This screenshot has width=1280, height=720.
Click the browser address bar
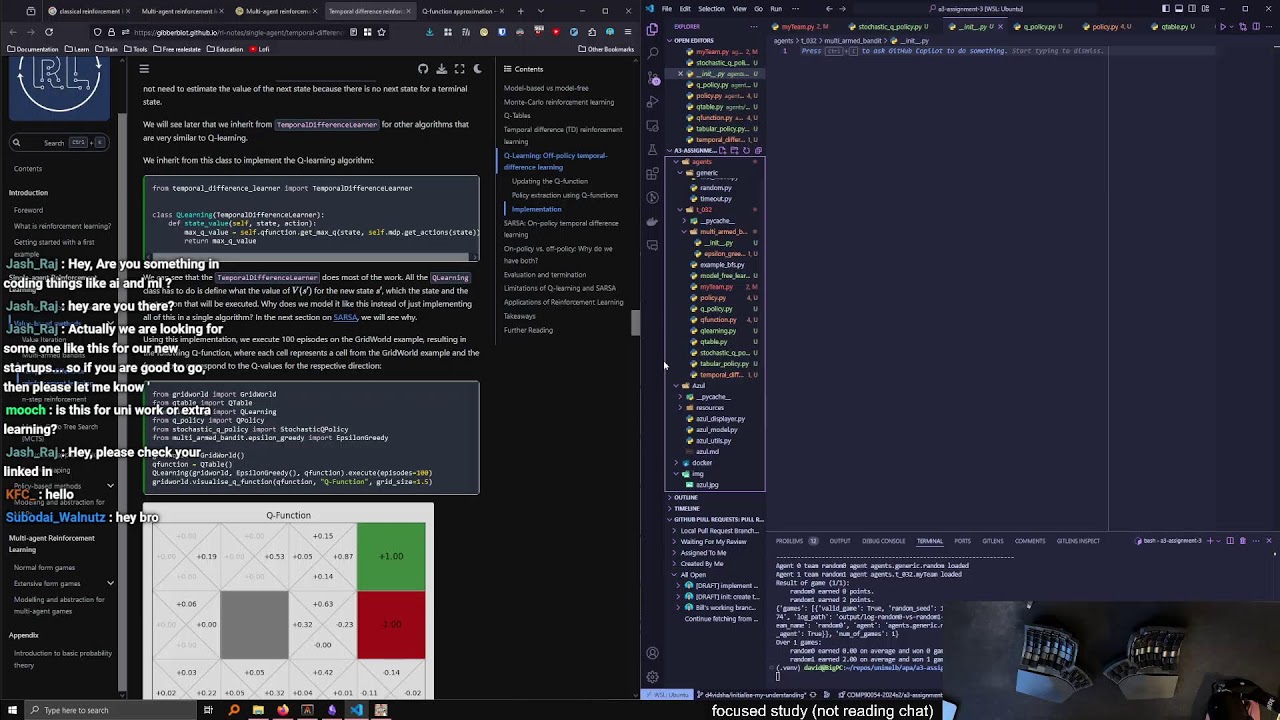click(x=240, y=32)
